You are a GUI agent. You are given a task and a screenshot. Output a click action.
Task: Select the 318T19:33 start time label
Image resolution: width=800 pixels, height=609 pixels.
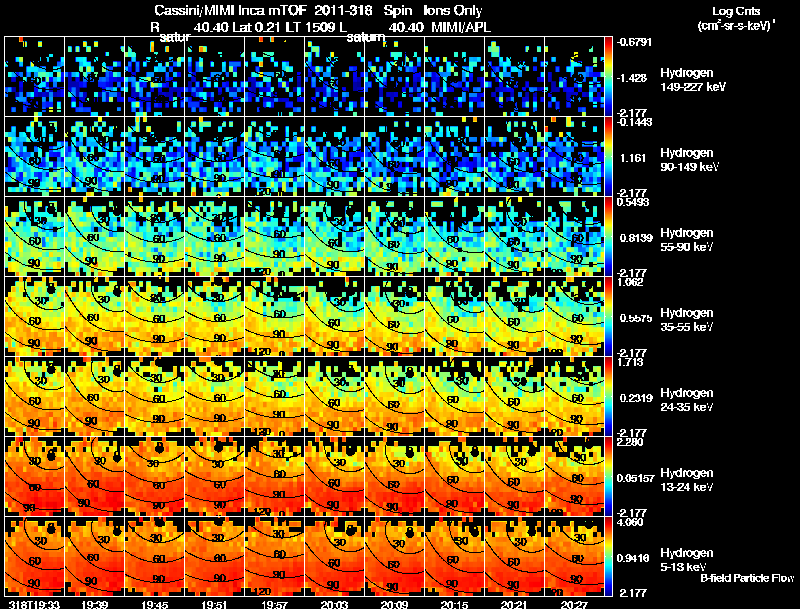[x=31, y=603]
